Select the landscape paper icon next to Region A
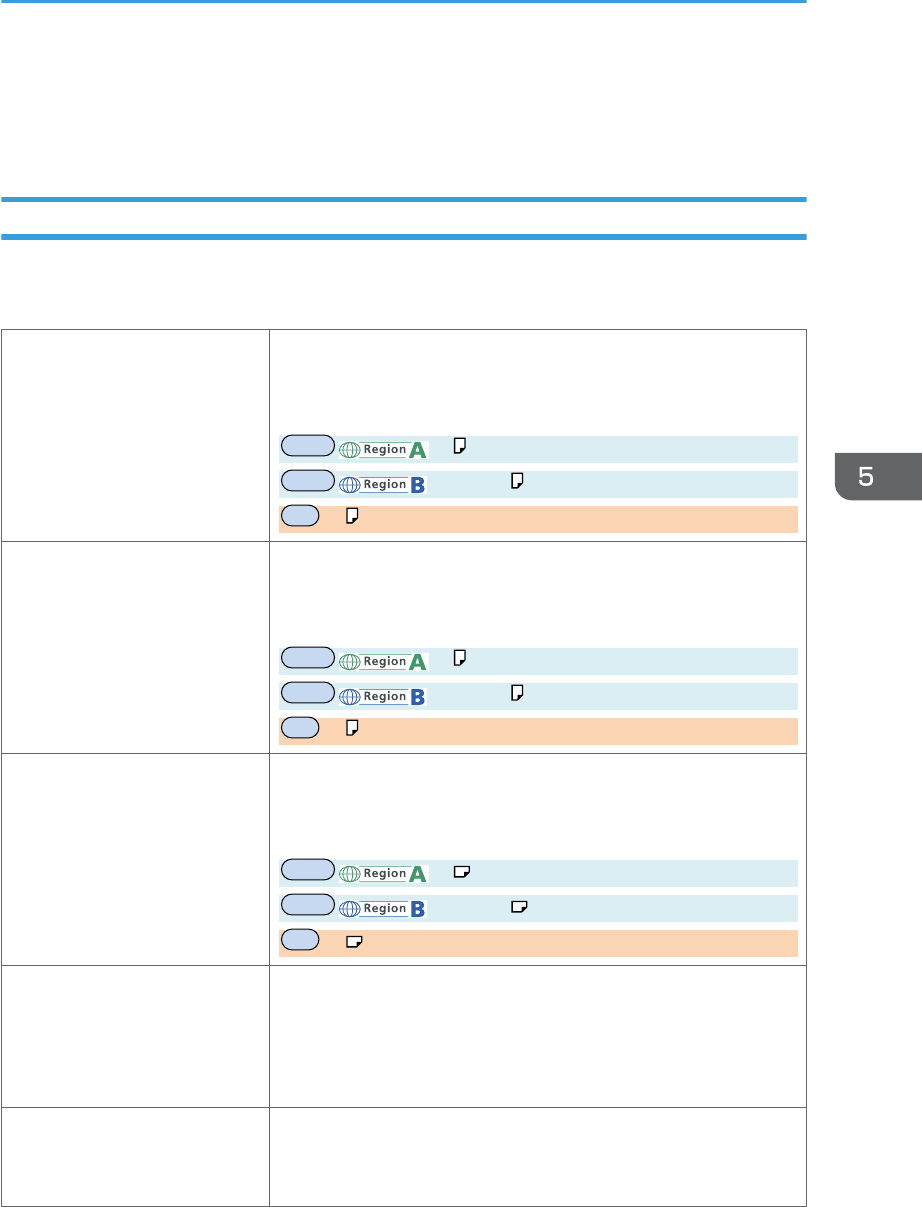Viewport: 922px width, 1207px height. click(462, 872)
